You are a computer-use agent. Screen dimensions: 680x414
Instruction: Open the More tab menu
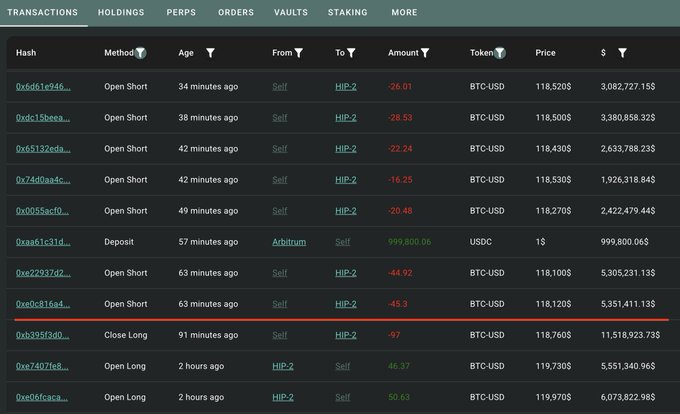tap(405, 13)
